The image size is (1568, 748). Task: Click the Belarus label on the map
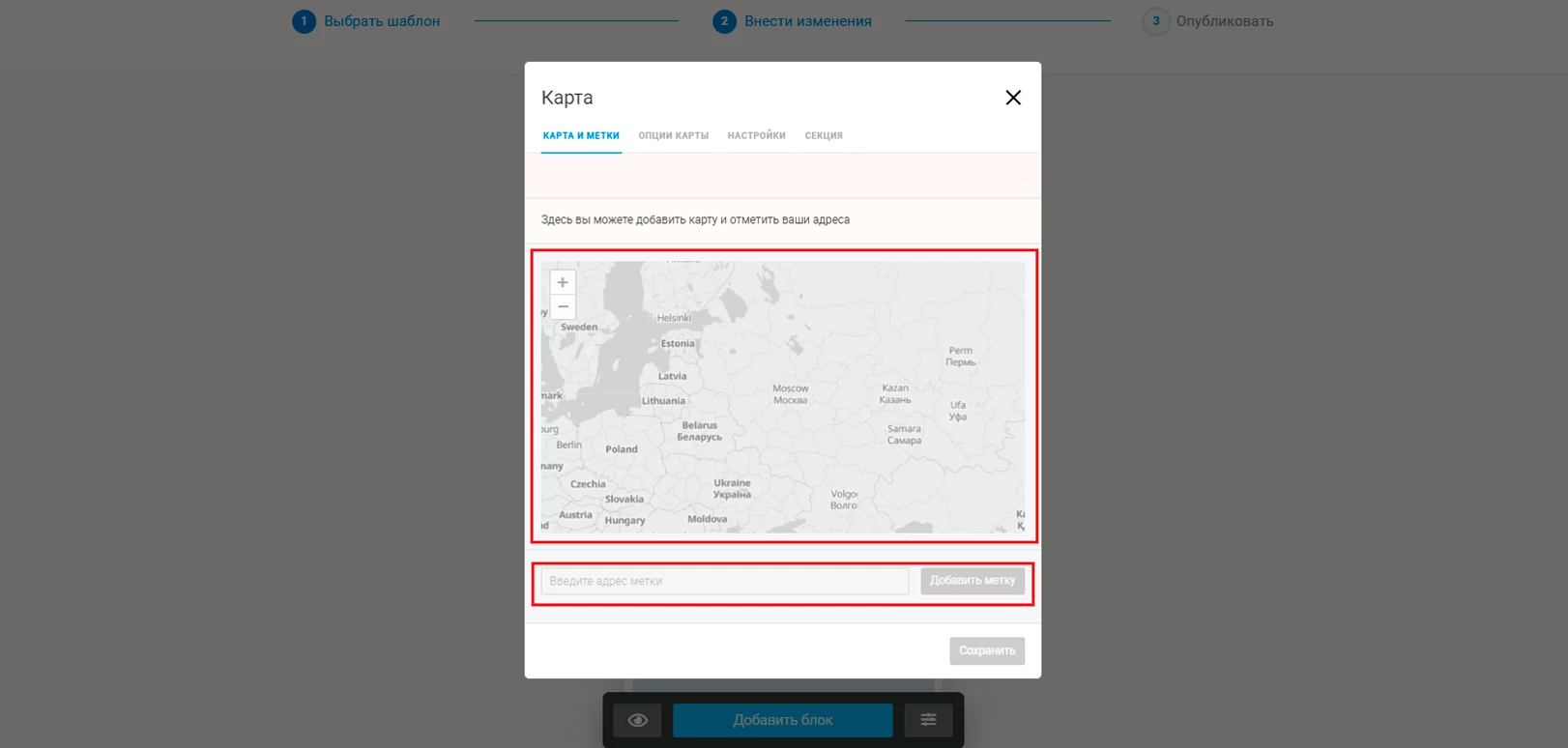click(x=700, y=431)
